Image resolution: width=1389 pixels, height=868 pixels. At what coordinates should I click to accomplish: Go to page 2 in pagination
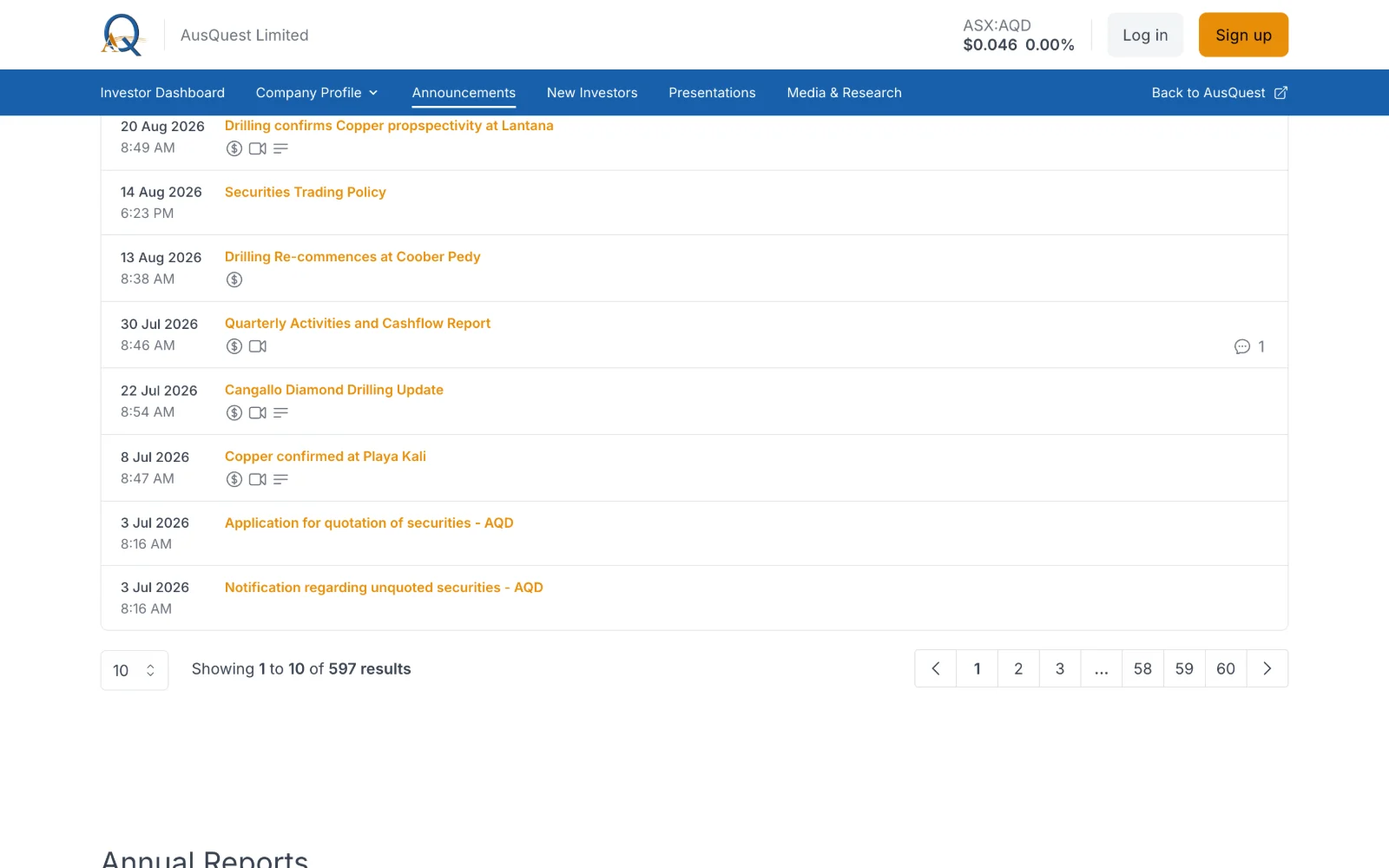coord(1018,668)
